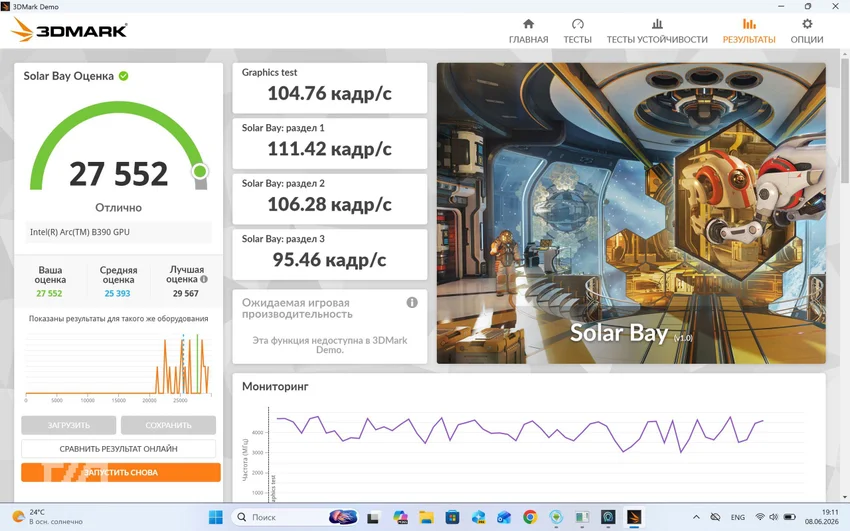
Task: Click the Сохранить button
Action: point(168,425)
